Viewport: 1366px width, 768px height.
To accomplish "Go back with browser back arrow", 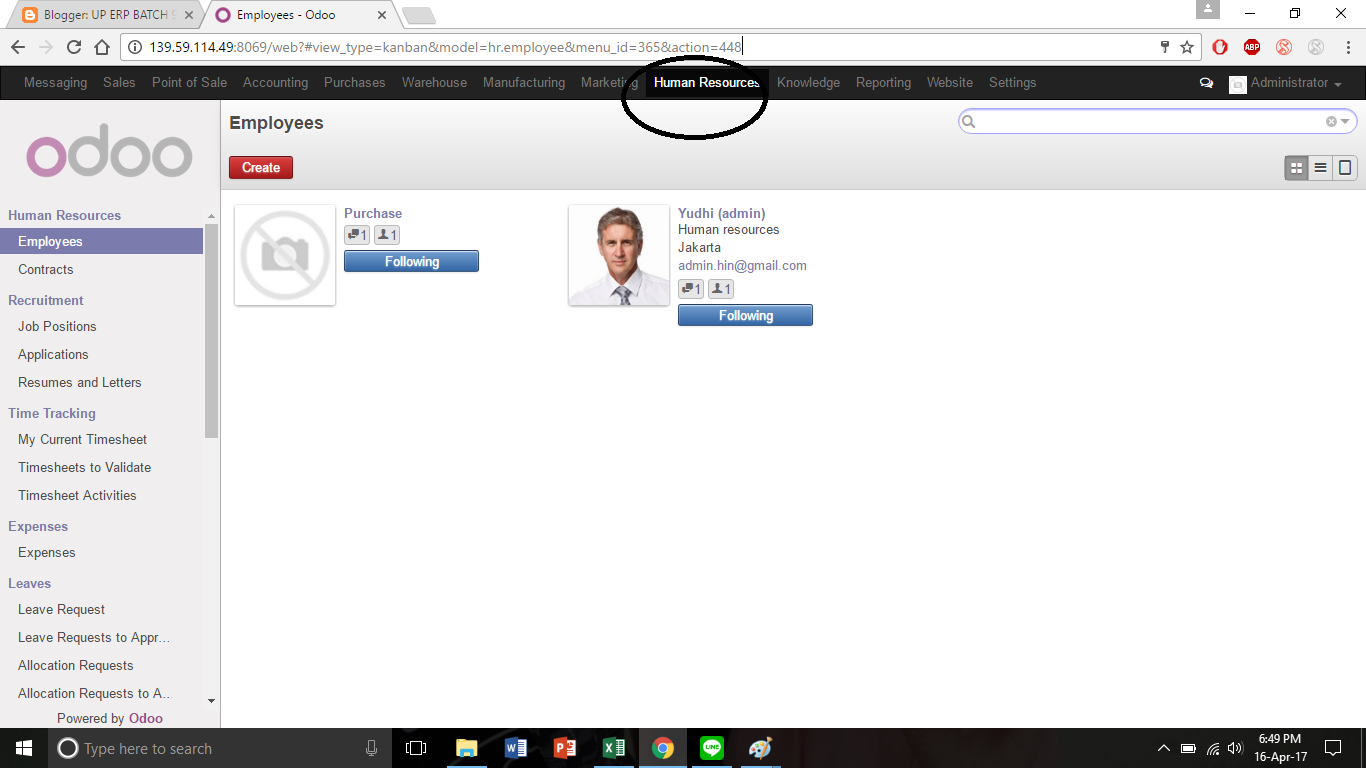I will [18, 47].
